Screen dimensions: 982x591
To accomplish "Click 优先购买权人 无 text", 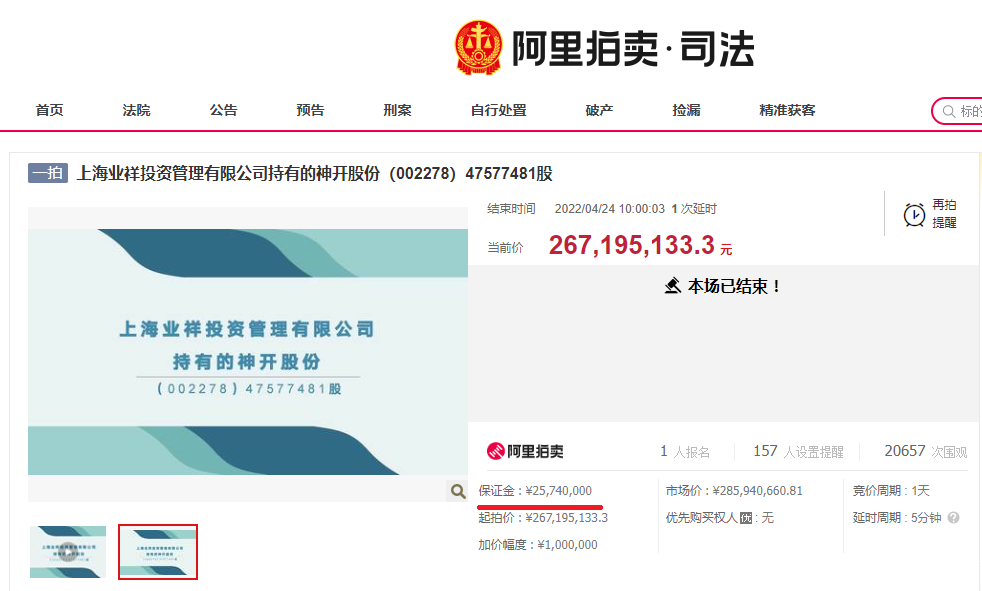I will click(720, 518).
